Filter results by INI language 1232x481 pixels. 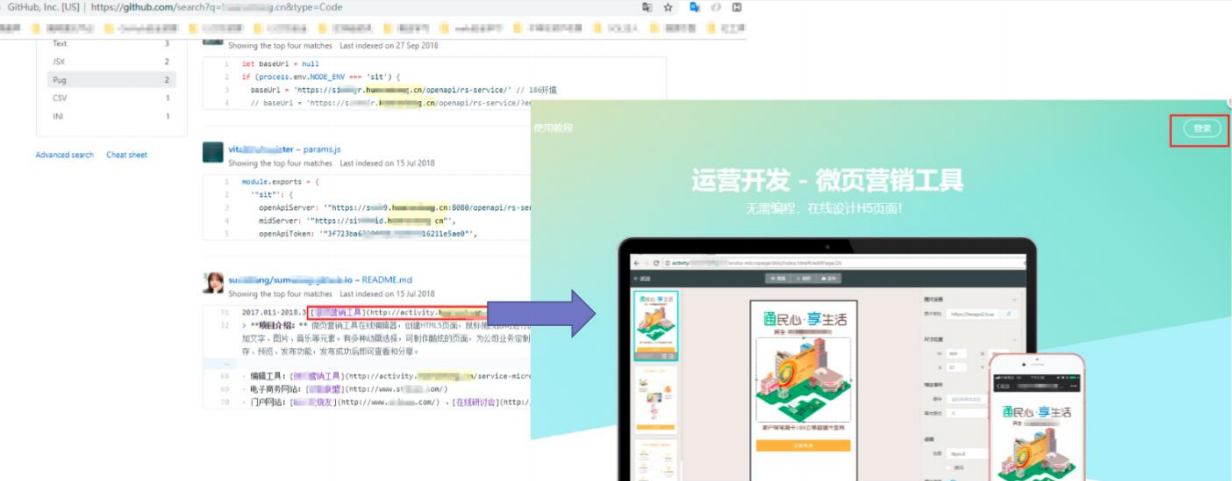[x=112, y=116]
